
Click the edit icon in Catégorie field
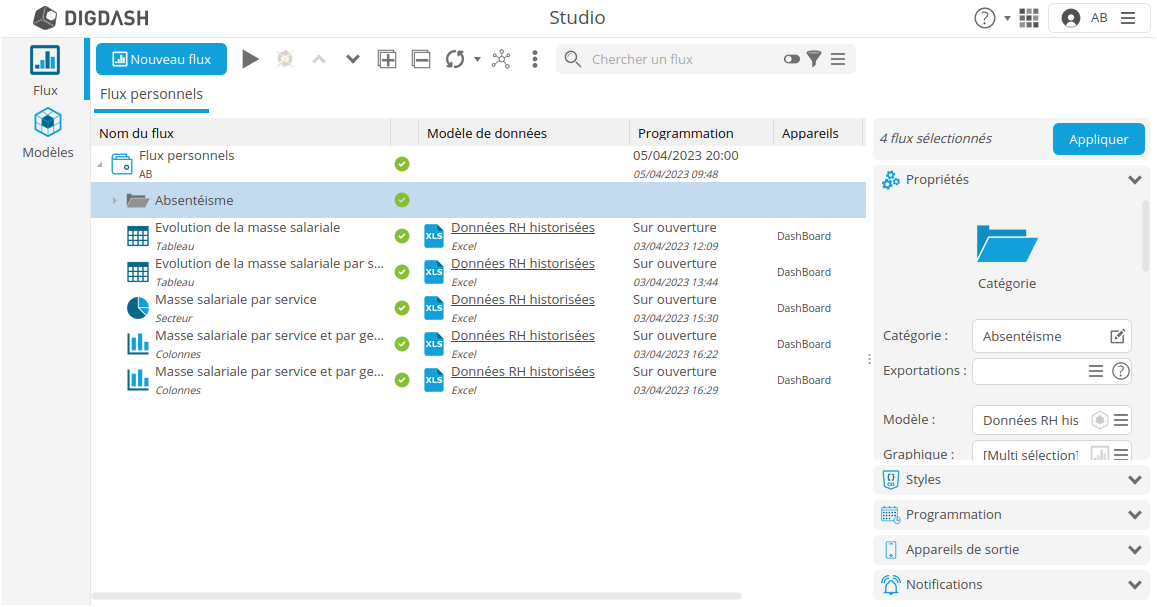point(1118,336)
